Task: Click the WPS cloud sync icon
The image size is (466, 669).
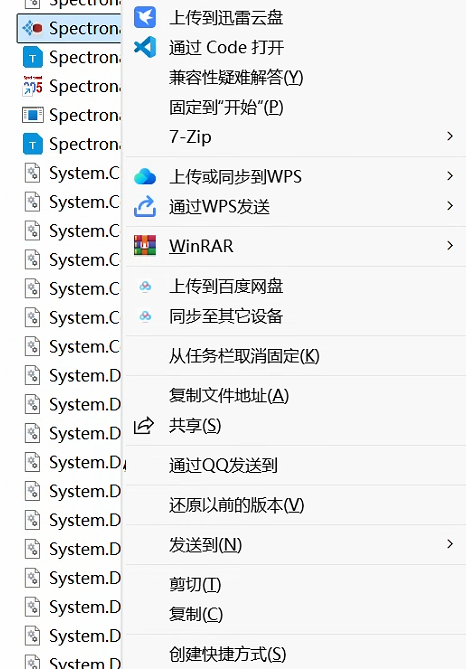Action: tap(145, 176)
